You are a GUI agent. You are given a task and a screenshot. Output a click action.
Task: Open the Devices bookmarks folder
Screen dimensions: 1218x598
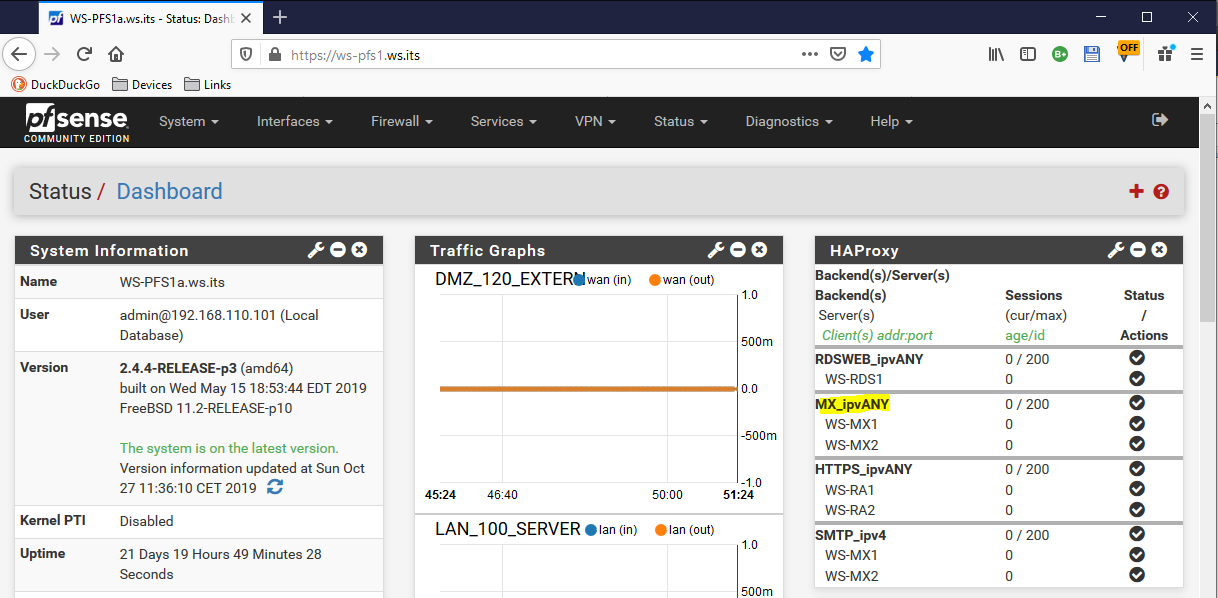142,85
